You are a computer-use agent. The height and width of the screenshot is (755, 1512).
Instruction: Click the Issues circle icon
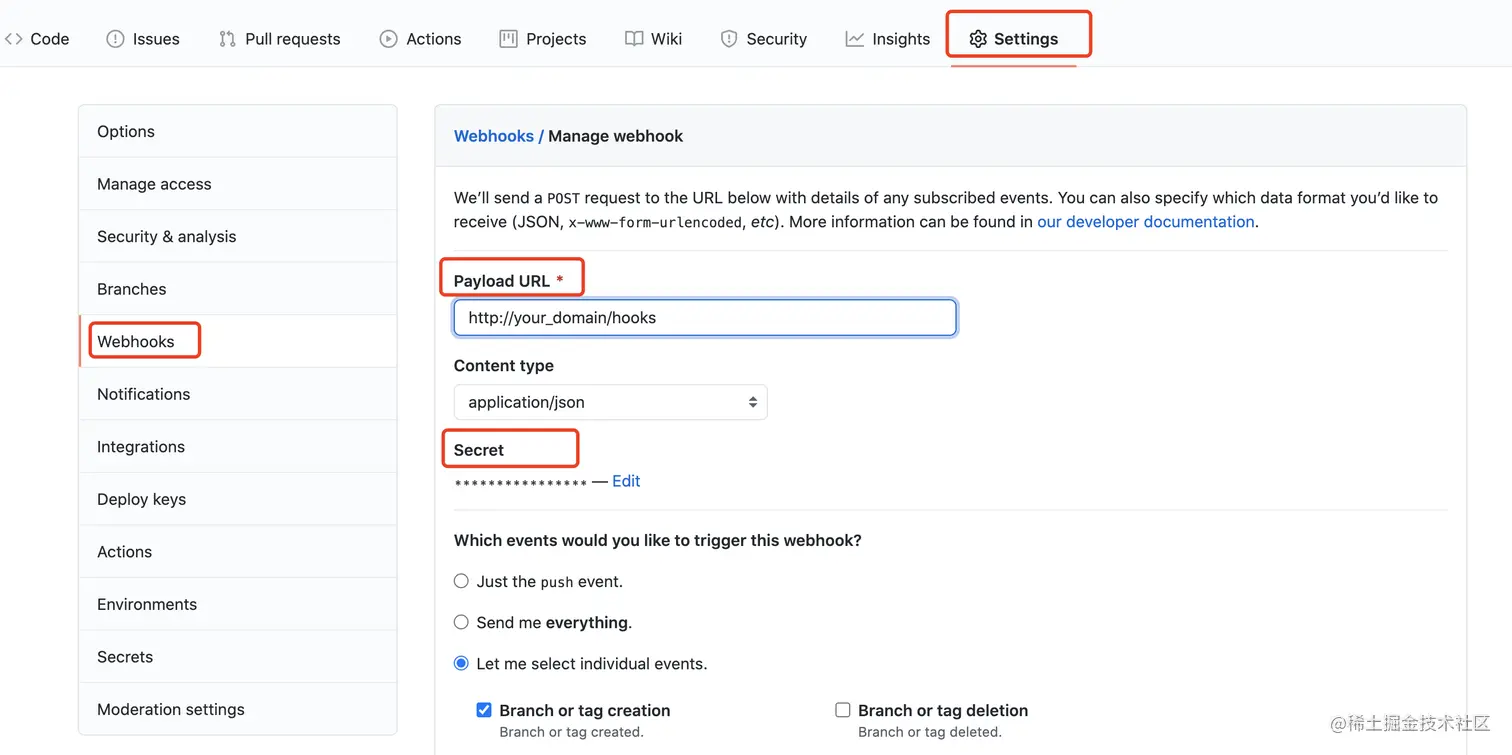[115, 39]
